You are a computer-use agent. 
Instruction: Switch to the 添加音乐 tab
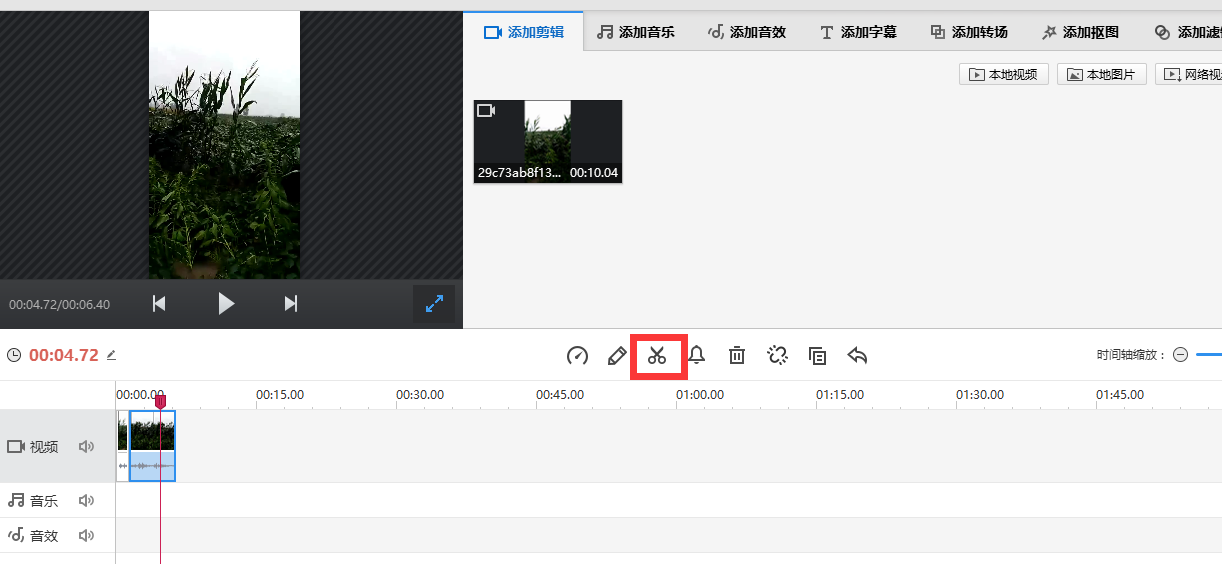[636, 32]
